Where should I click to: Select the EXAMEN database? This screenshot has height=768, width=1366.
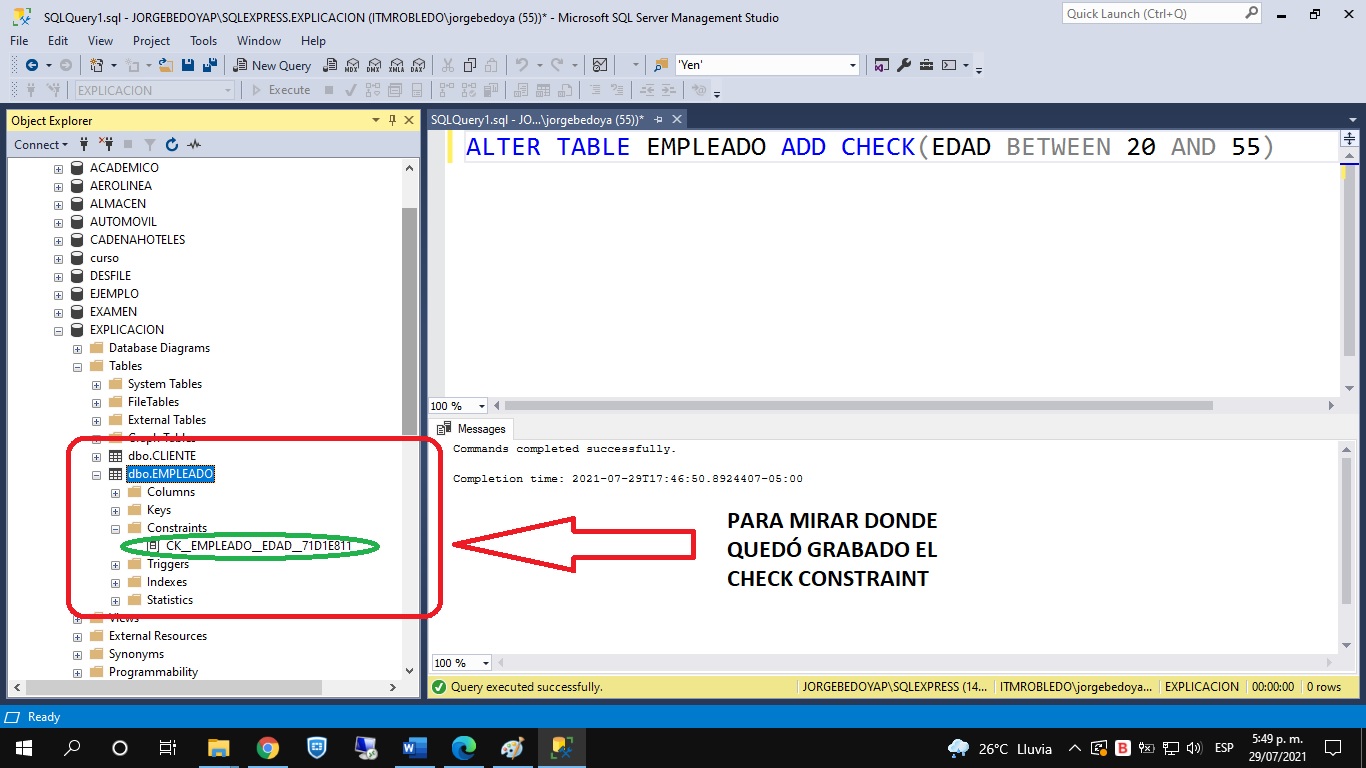point(113,312)
